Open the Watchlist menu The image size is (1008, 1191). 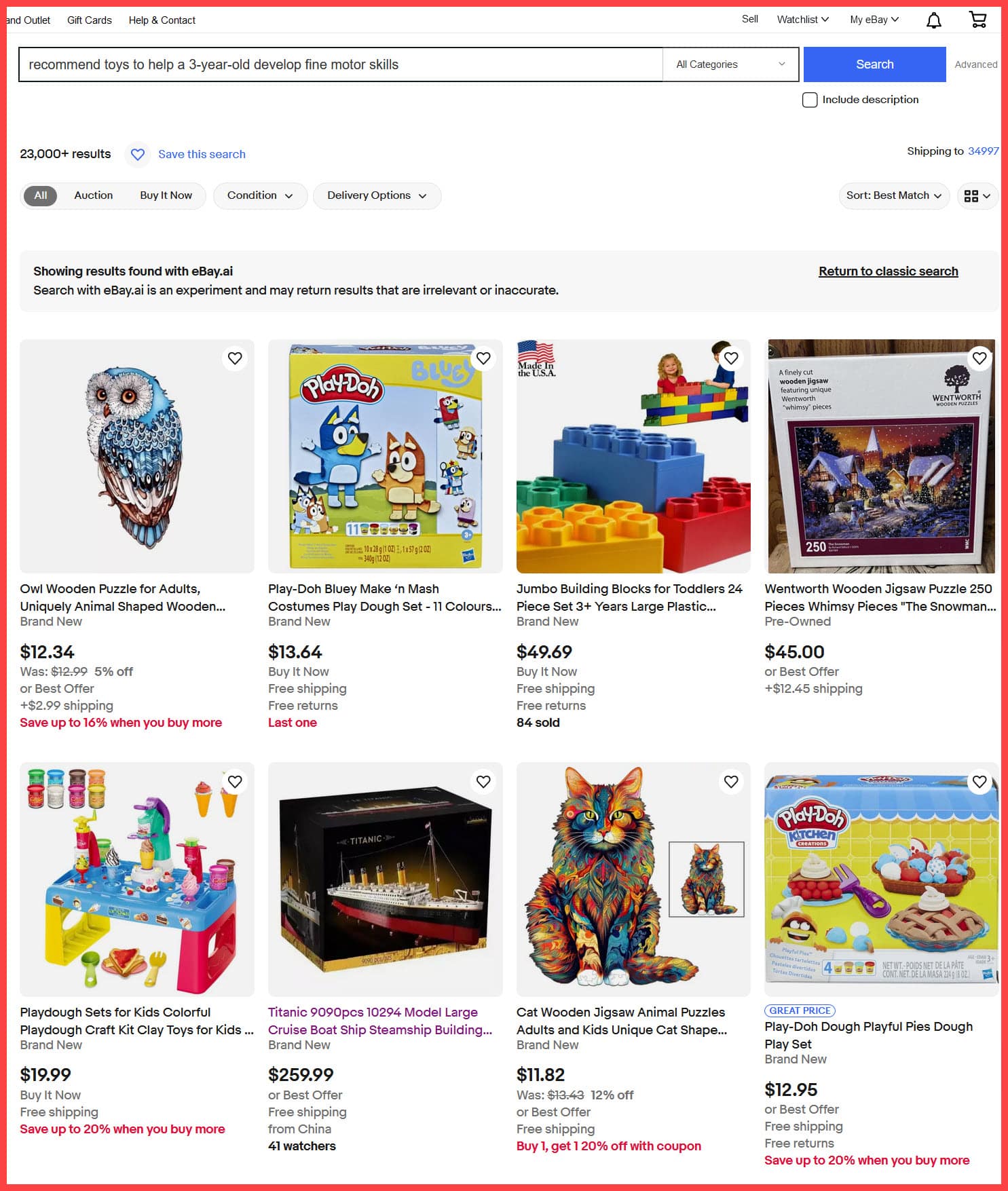(802, 20)
